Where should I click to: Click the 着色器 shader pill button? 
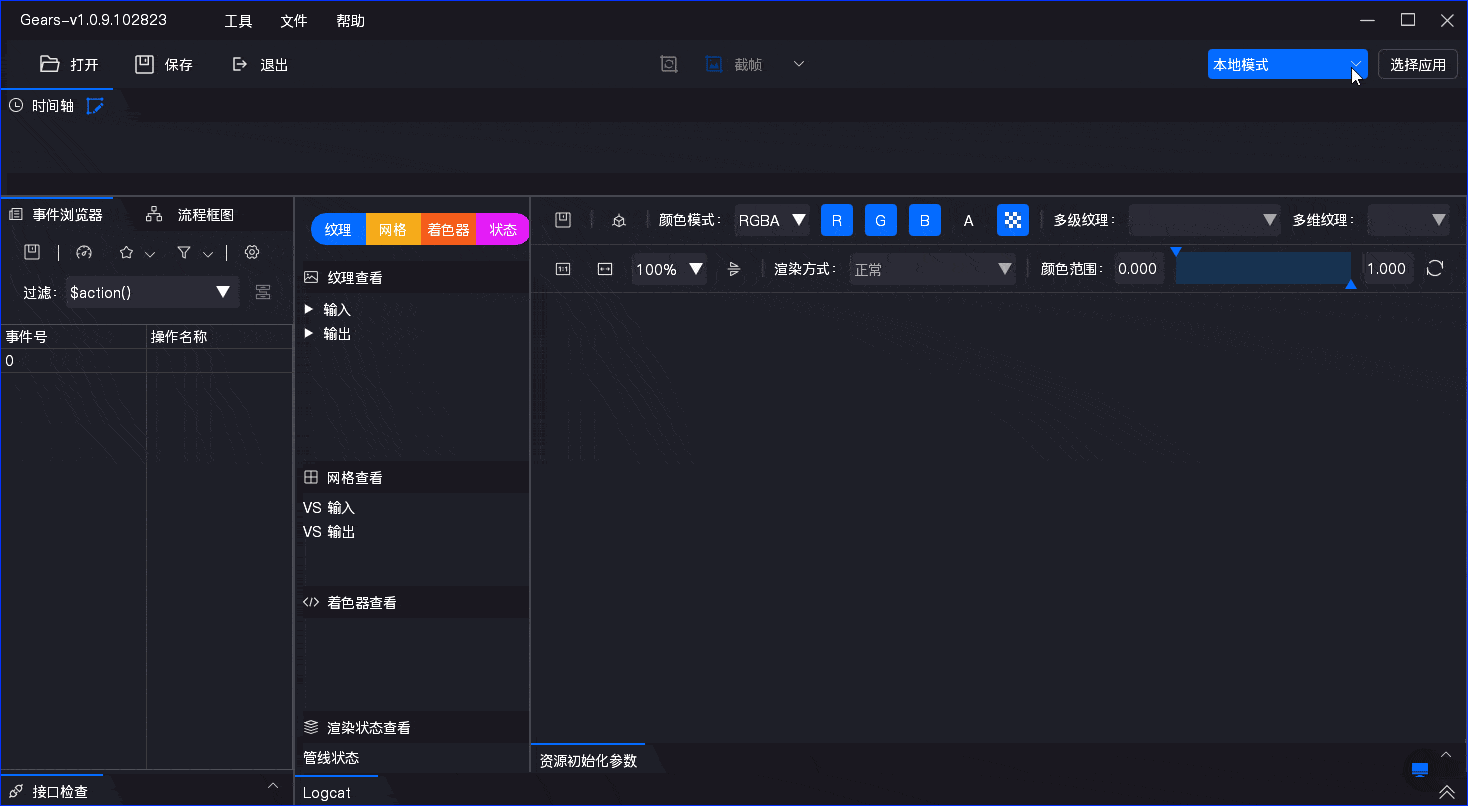(x=448, y=229)
